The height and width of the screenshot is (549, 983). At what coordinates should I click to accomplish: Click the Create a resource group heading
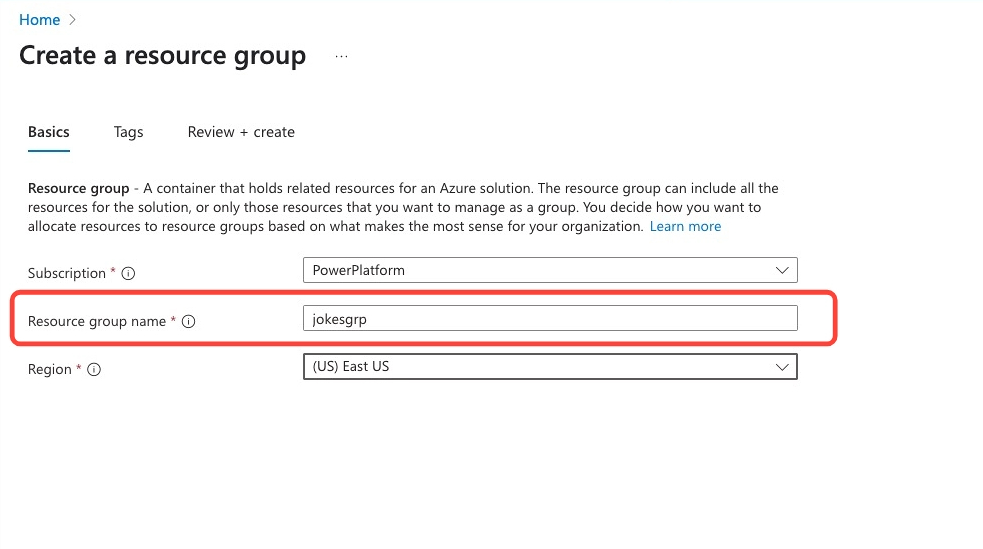click(162, 55)
